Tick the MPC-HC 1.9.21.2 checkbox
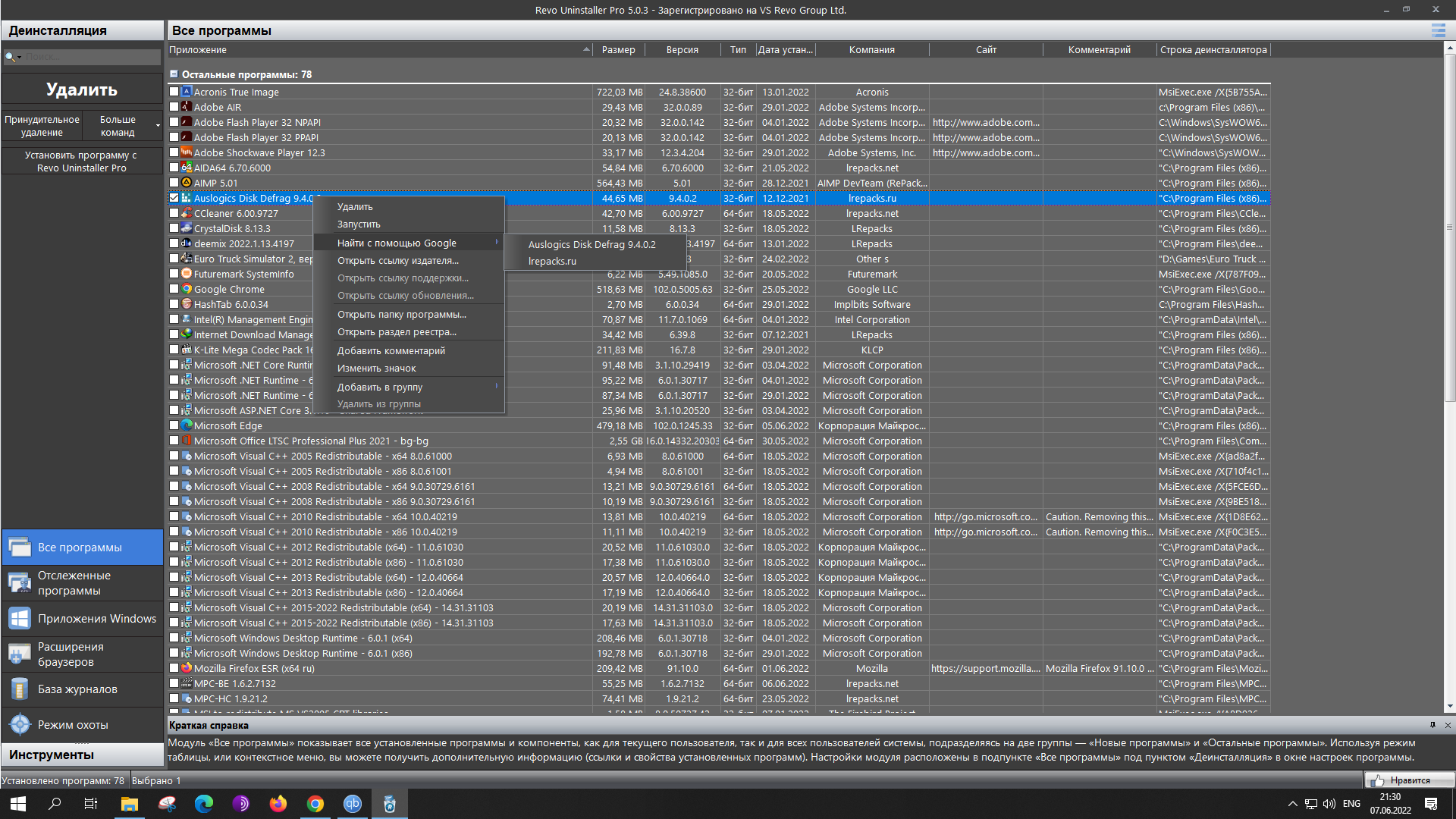This screenshot has width=1456, height=819. [174, 698]
